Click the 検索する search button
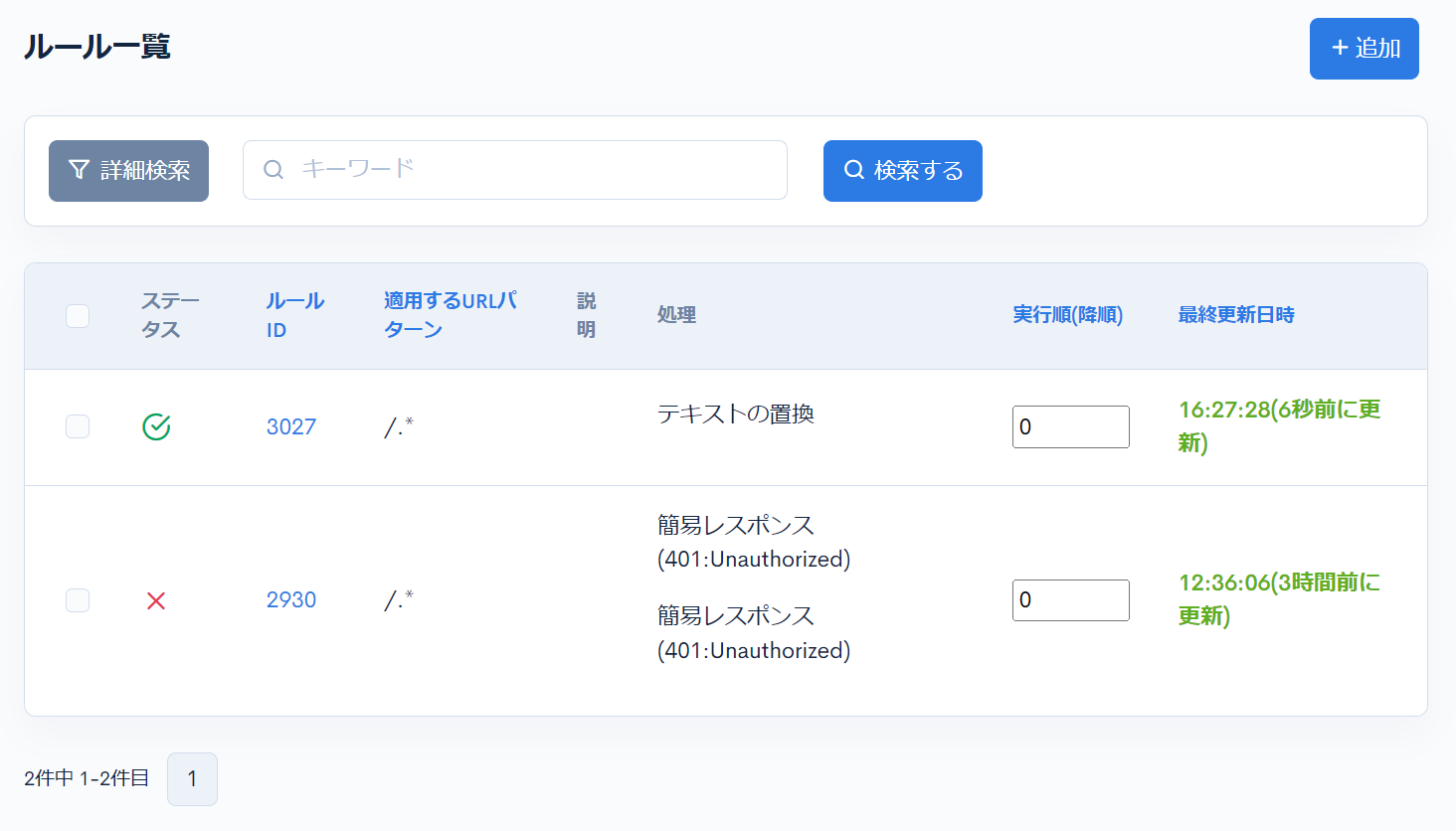This screenshot has width=1456, height=831. coord(903,171)
